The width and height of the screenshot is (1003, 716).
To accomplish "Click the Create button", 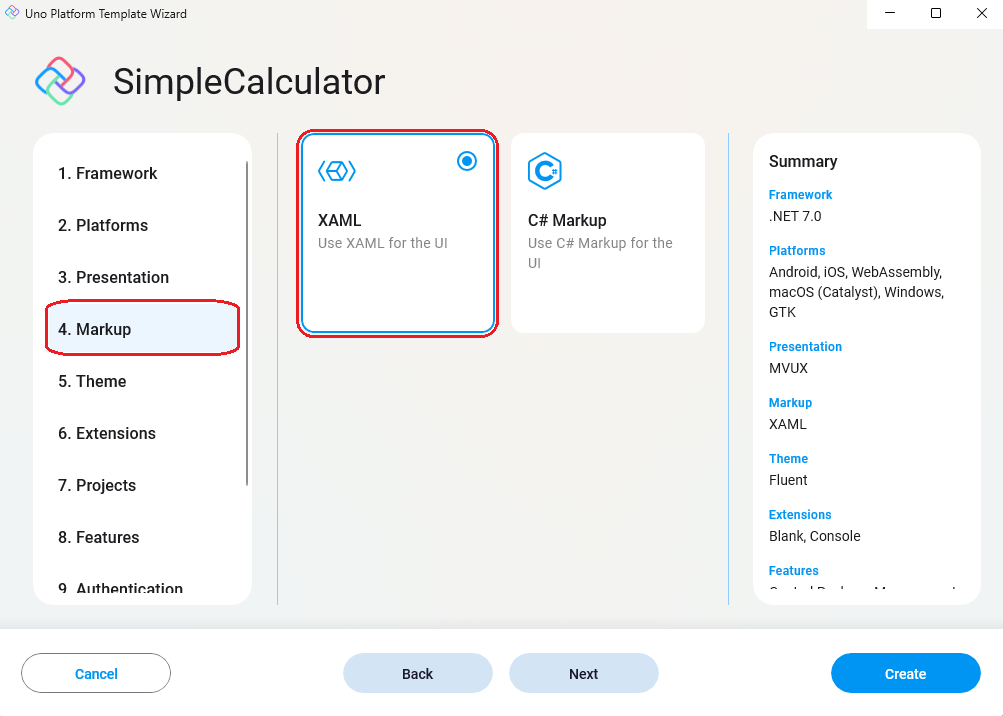I will pos(904,673).
